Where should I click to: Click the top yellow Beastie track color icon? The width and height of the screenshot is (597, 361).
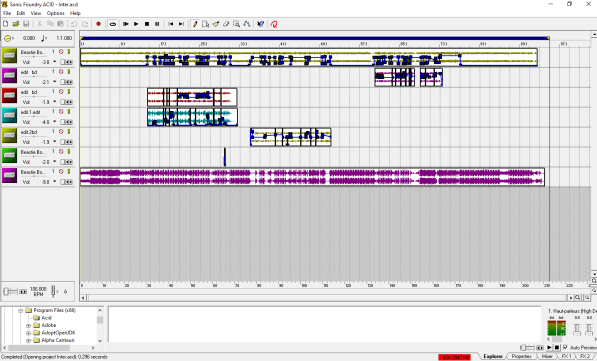[10, 56]
